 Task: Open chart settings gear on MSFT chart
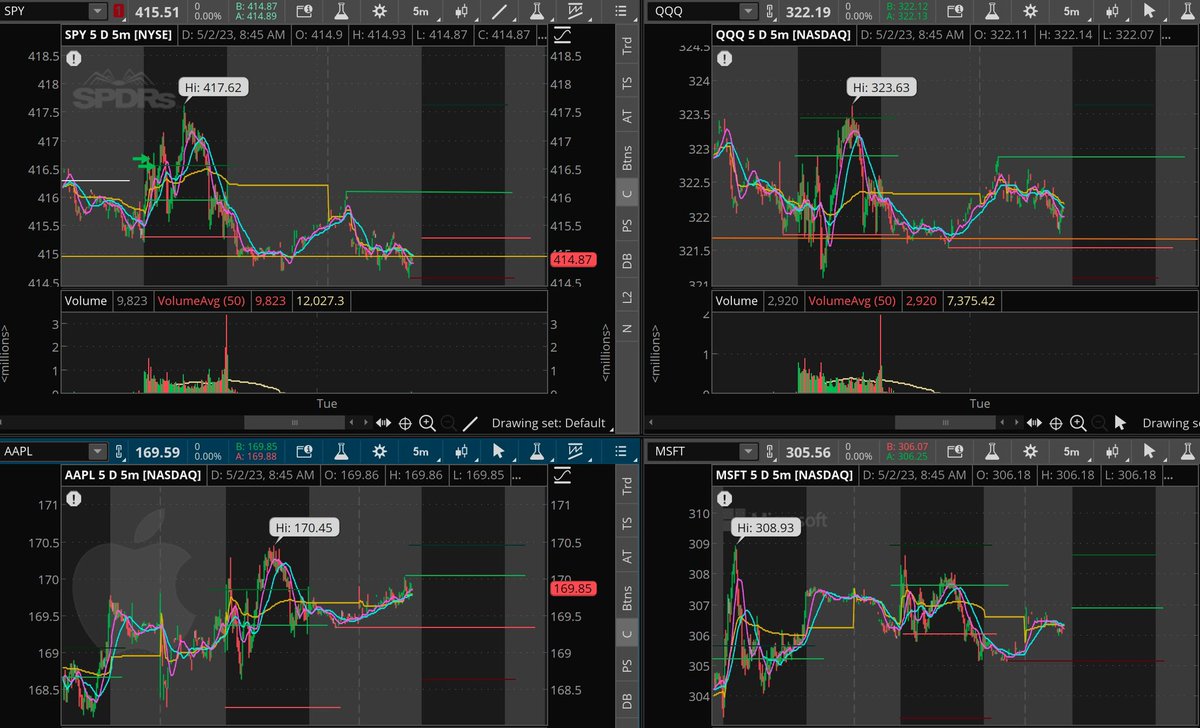point(1030,451)
